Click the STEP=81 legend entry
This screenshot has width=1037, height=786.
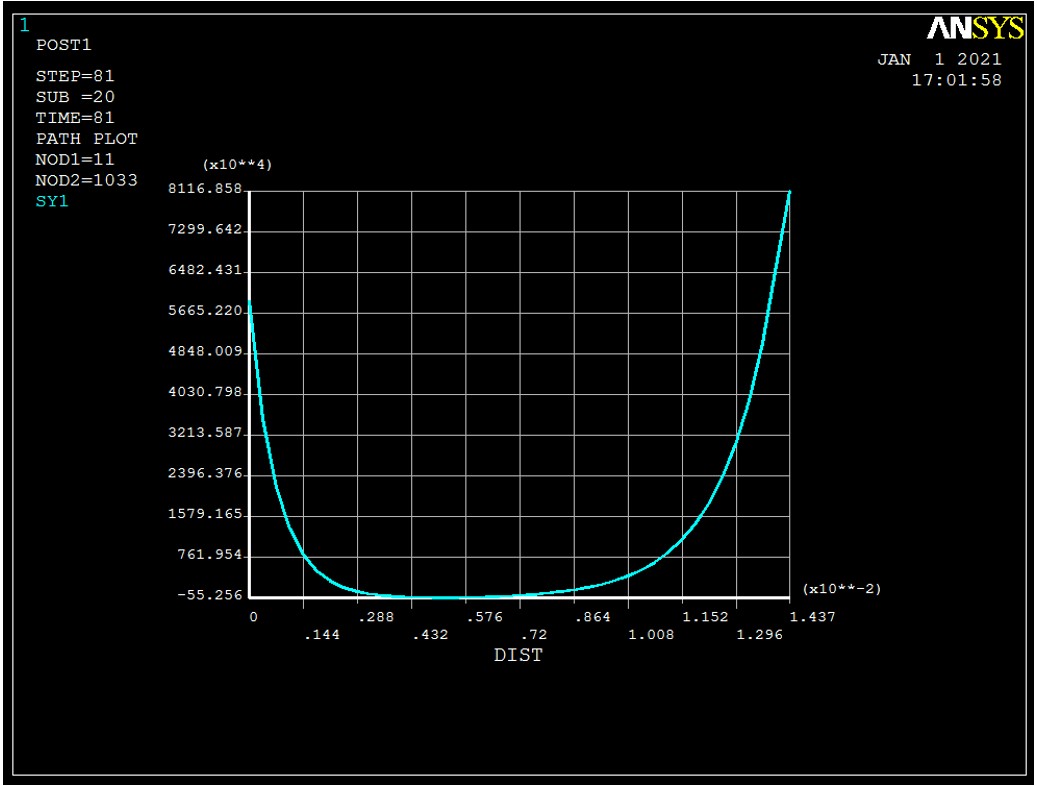(75, 76)
